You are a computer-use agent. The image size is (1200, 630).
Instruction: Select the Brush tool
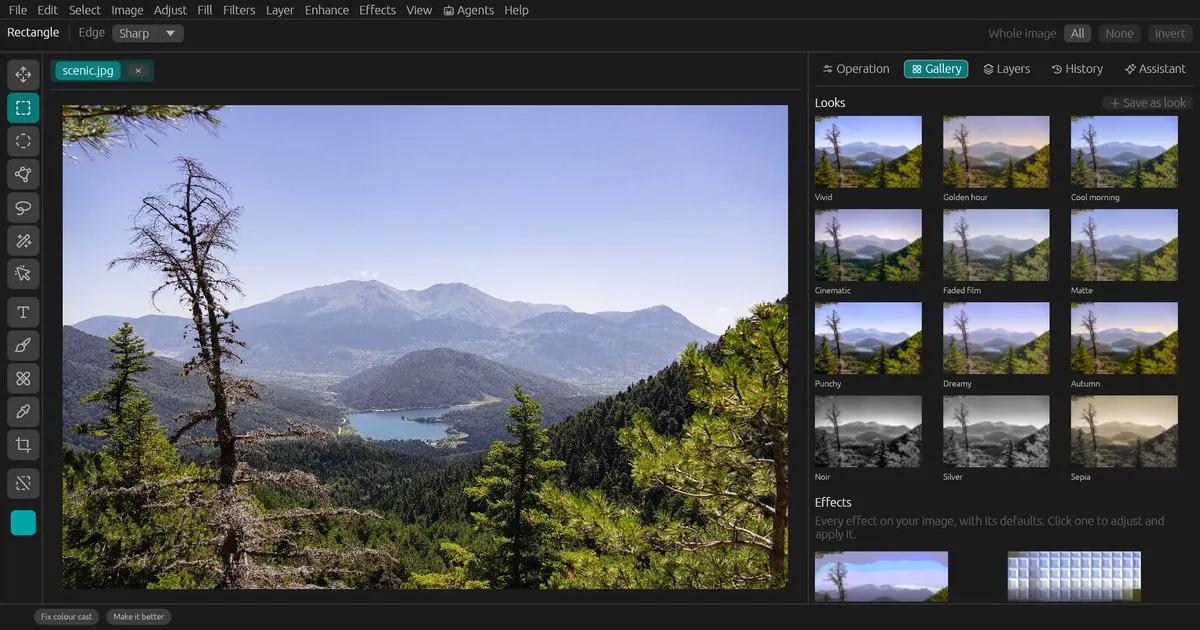(x=23, y=346)
